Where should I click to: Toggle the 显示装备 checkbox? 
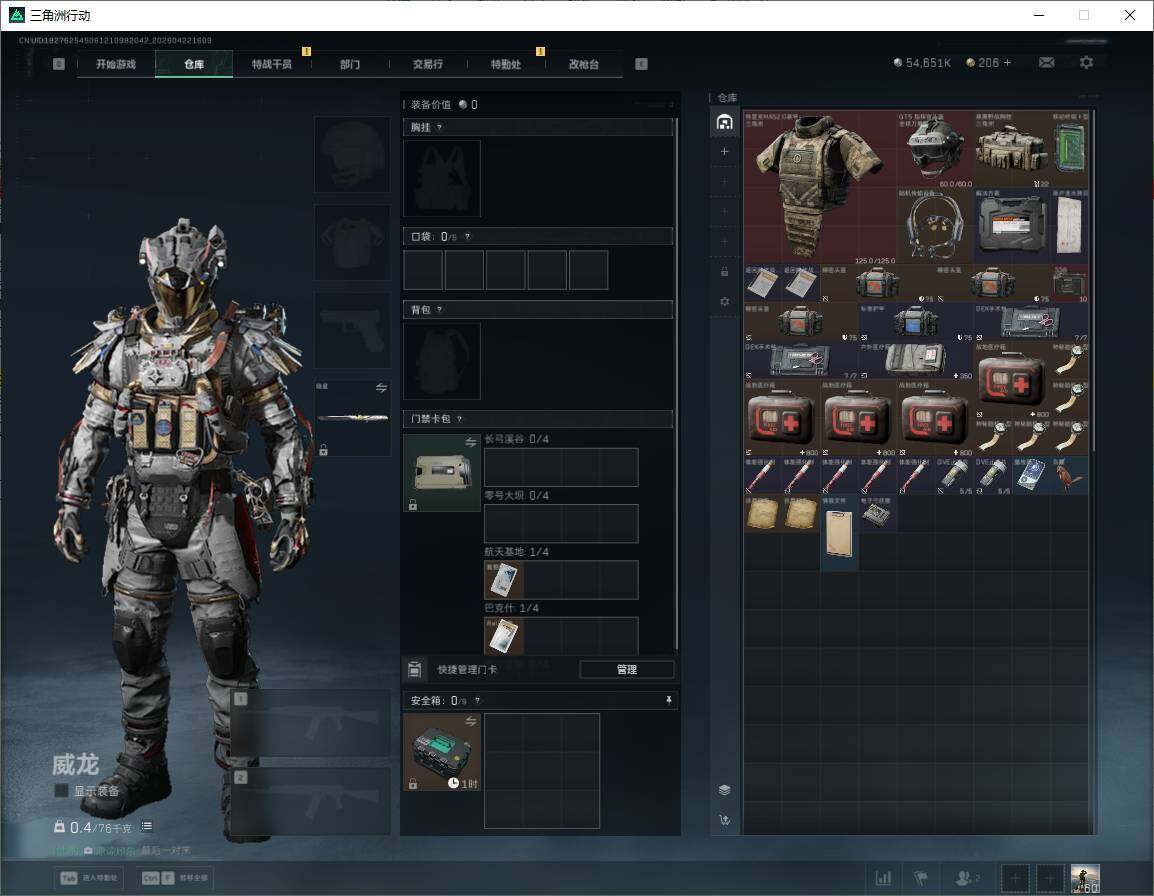61,791
